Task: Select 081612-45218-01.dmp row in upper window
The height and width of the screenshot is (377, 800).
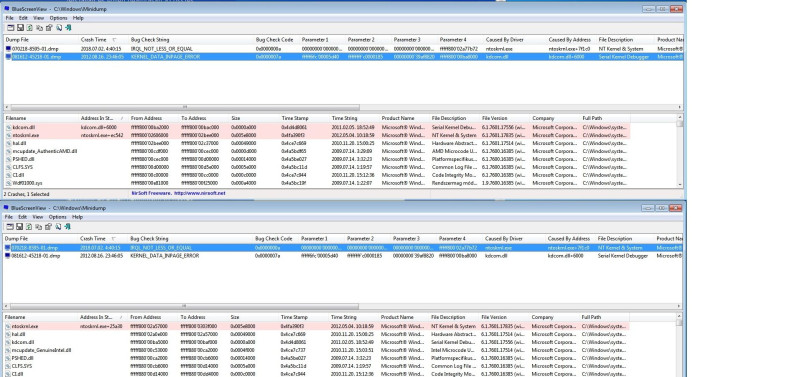Action: click(343, 57)
